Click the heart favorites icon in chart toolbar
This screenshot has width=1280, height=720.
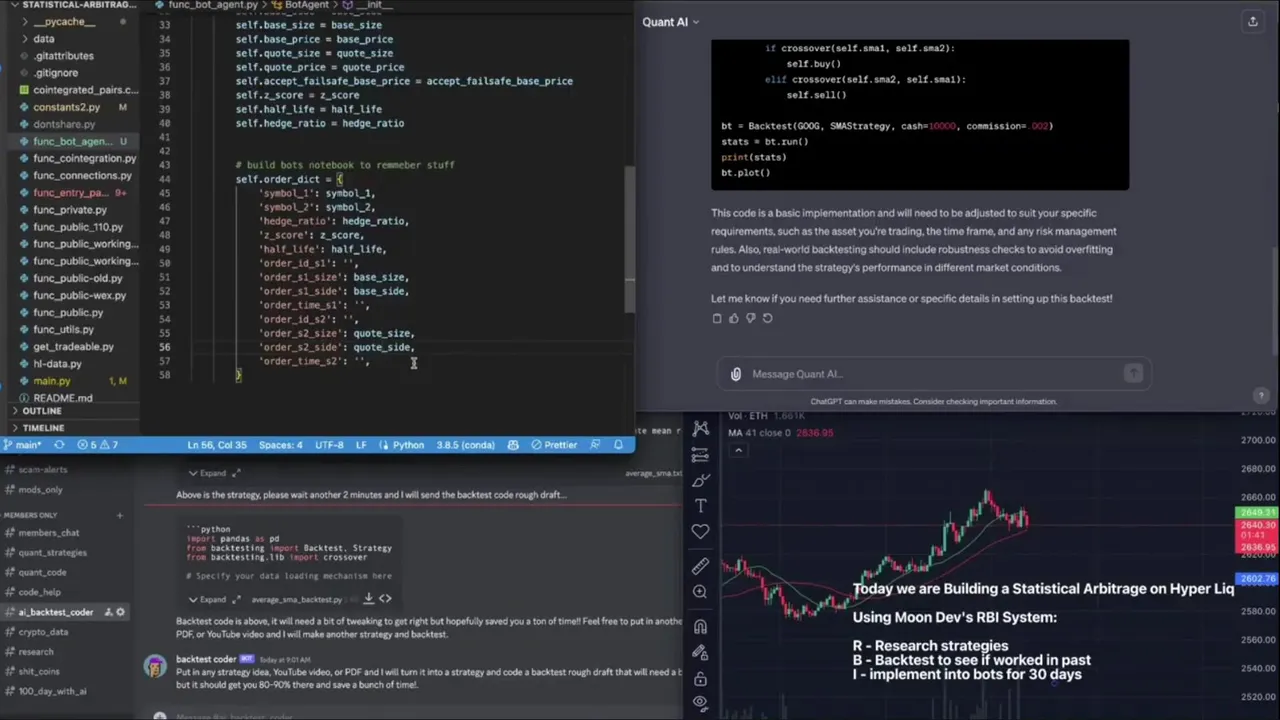701,532
